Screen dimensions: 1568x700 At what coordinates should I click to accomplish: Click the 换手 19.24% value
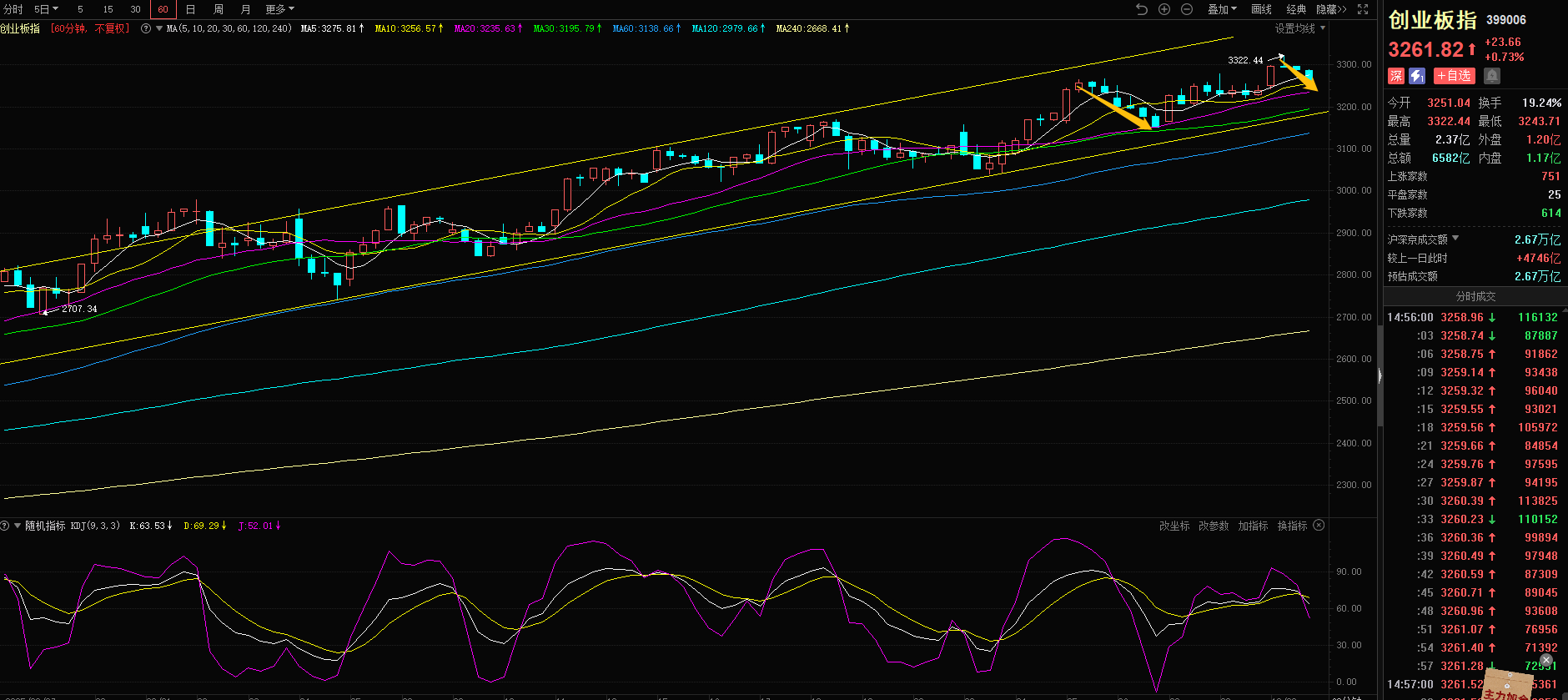[x=1541, y=103]
